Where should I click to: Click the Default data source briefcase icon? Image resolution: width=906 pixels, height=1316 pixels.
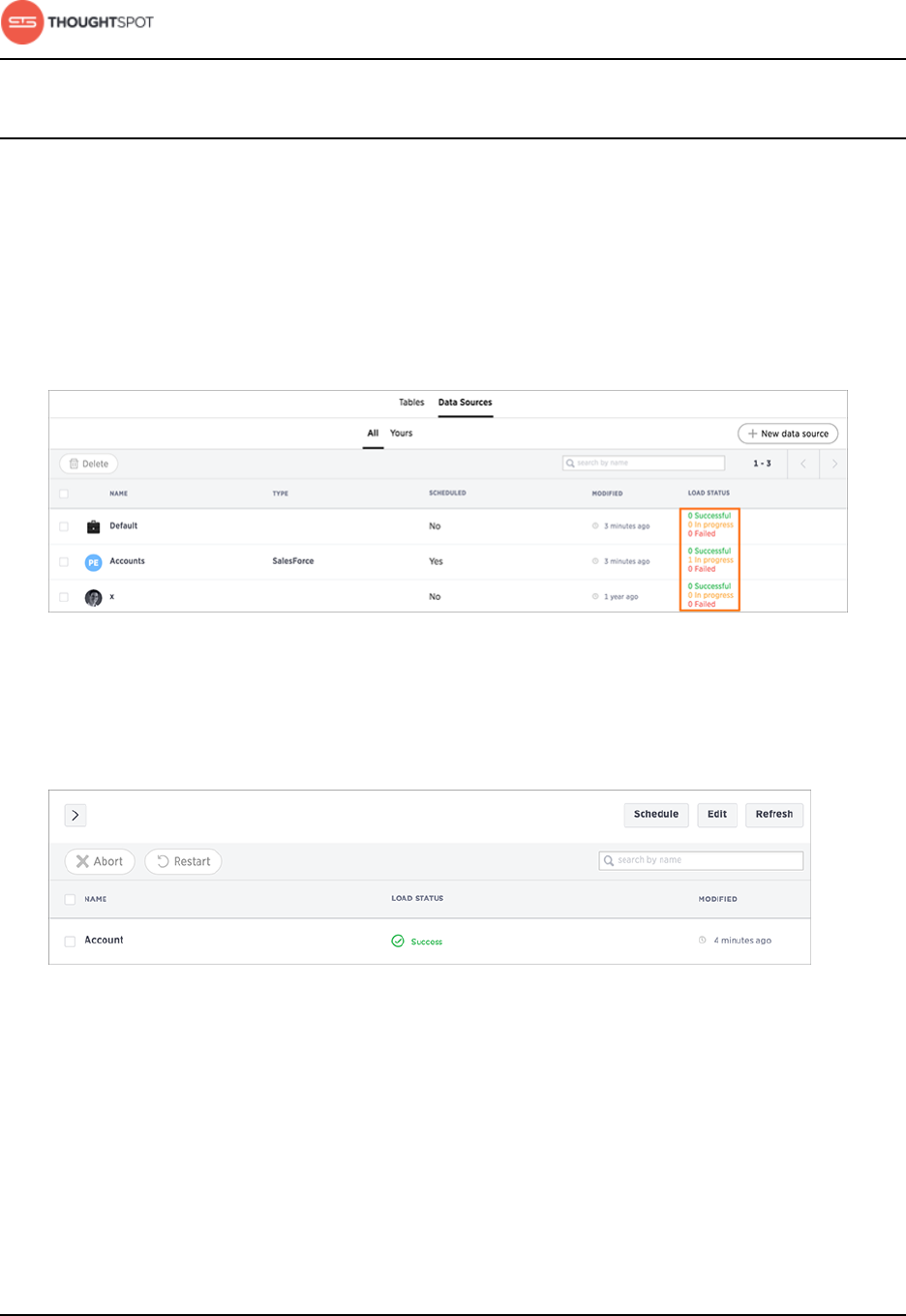pyautogui.click(x=93, y=526)
